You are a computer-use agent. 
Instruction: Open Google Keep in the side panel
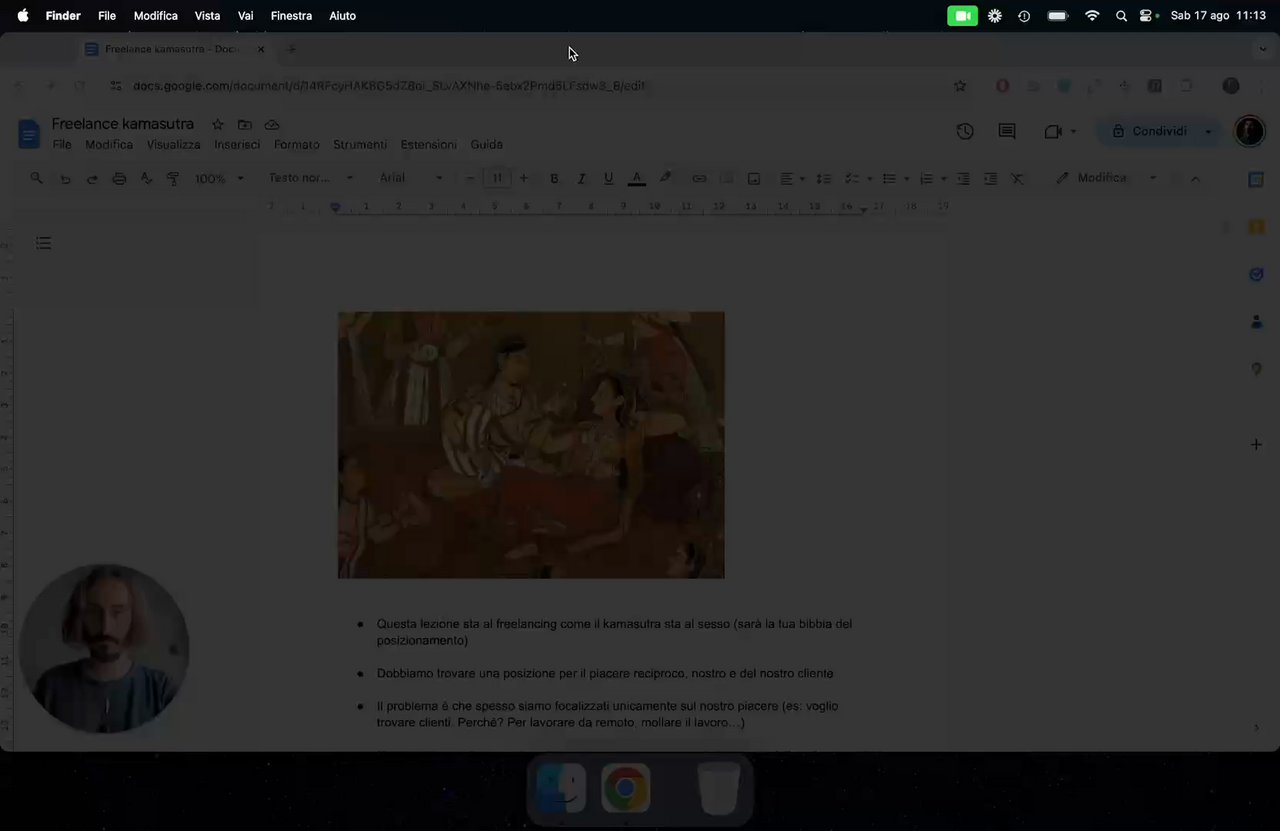click(x=1256, y=227)
